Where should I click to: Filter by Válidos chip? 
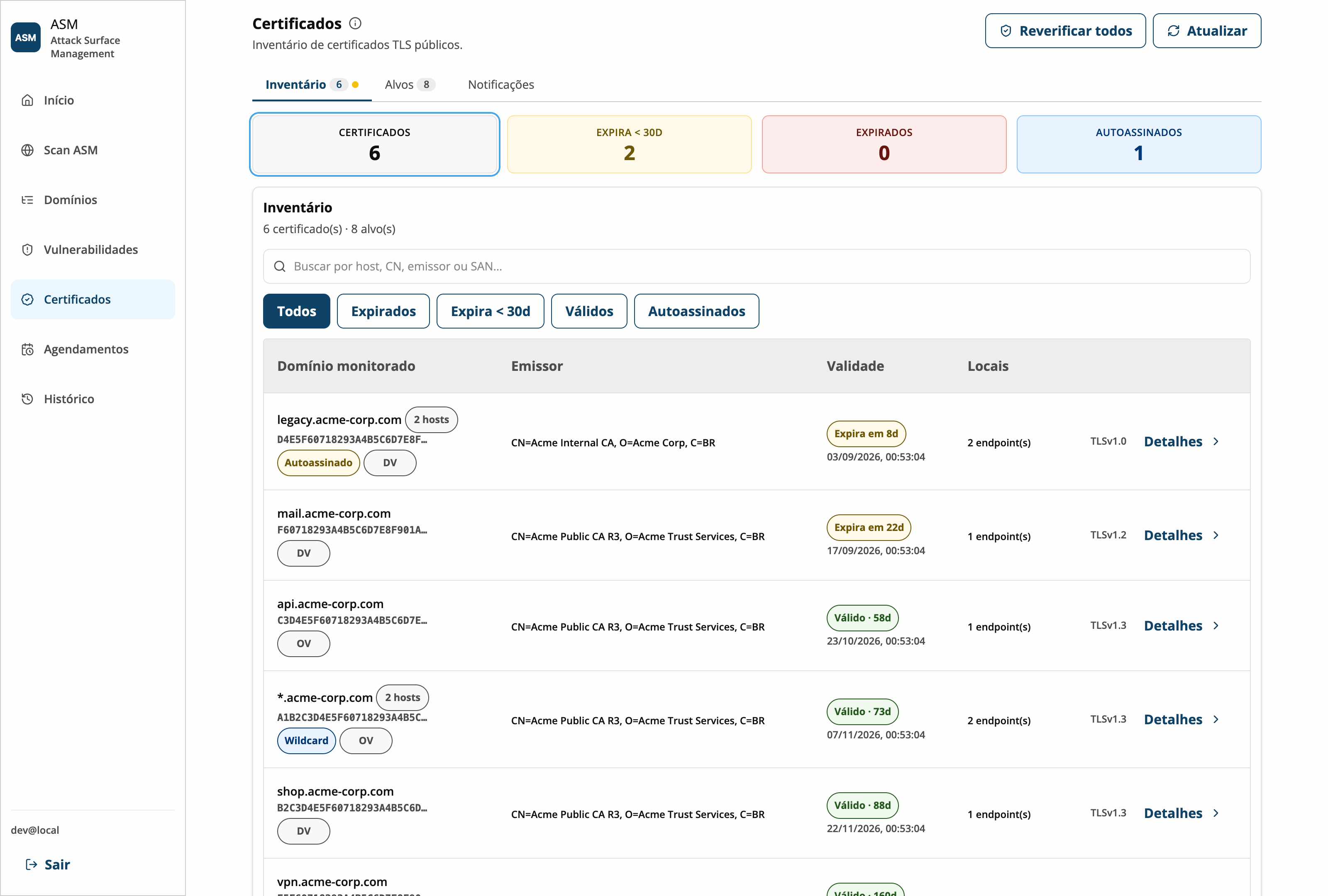coord(589,311)
